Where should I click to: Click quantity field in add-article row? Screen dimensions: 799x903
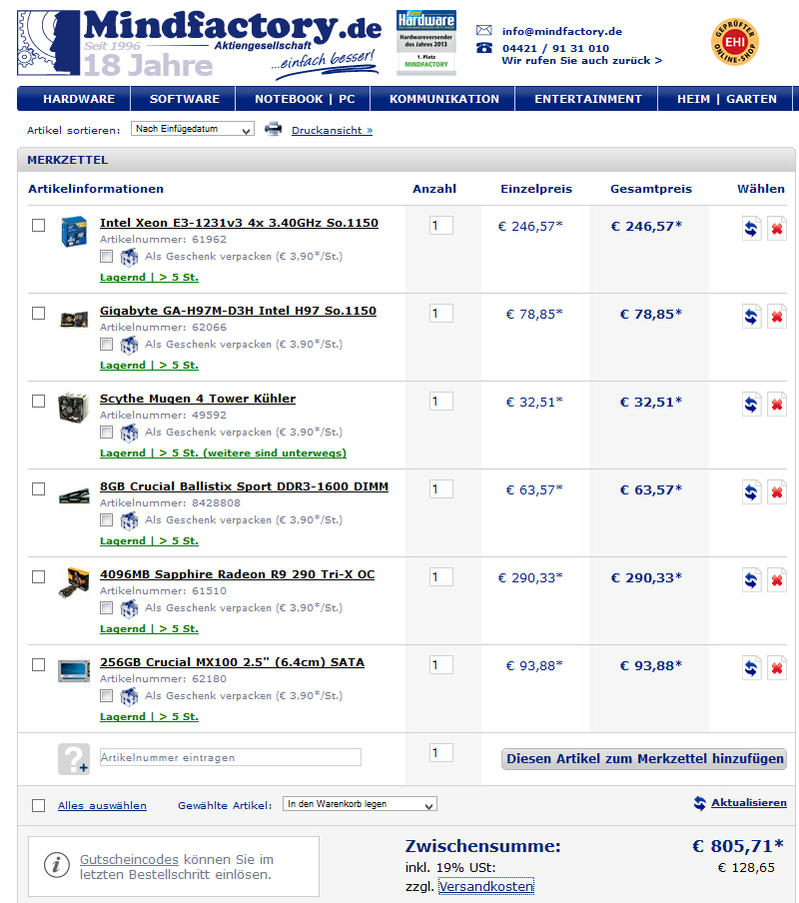pos(441,753)
